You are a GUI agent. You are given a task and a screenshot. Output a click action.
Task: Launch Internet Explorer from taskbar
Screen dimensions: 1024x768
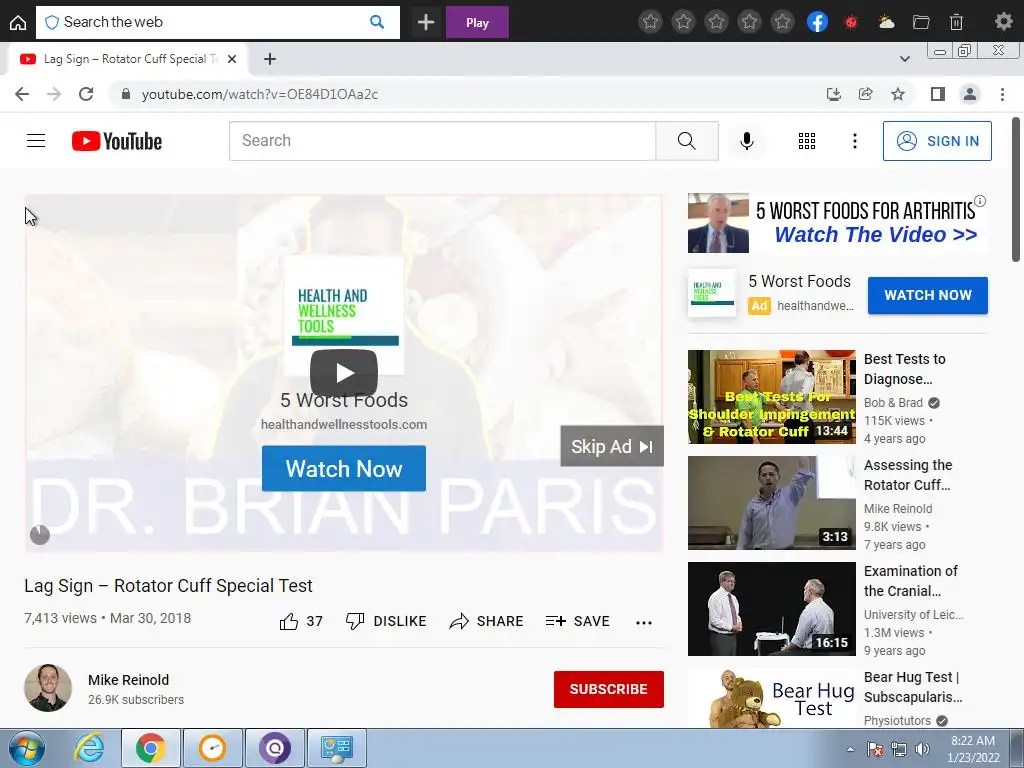tap(89, 748)
